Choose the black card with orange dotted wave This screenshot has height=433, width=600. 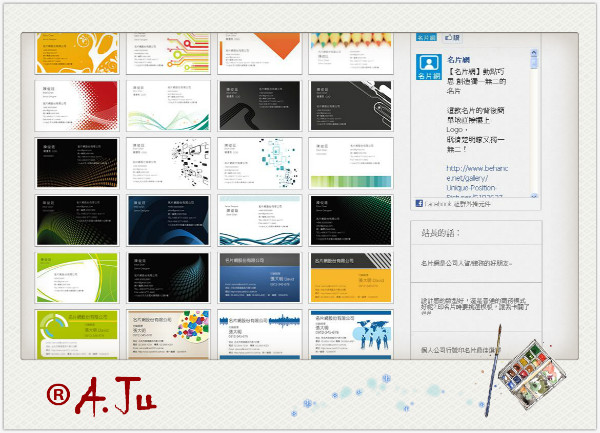click(x=77, y=163)
